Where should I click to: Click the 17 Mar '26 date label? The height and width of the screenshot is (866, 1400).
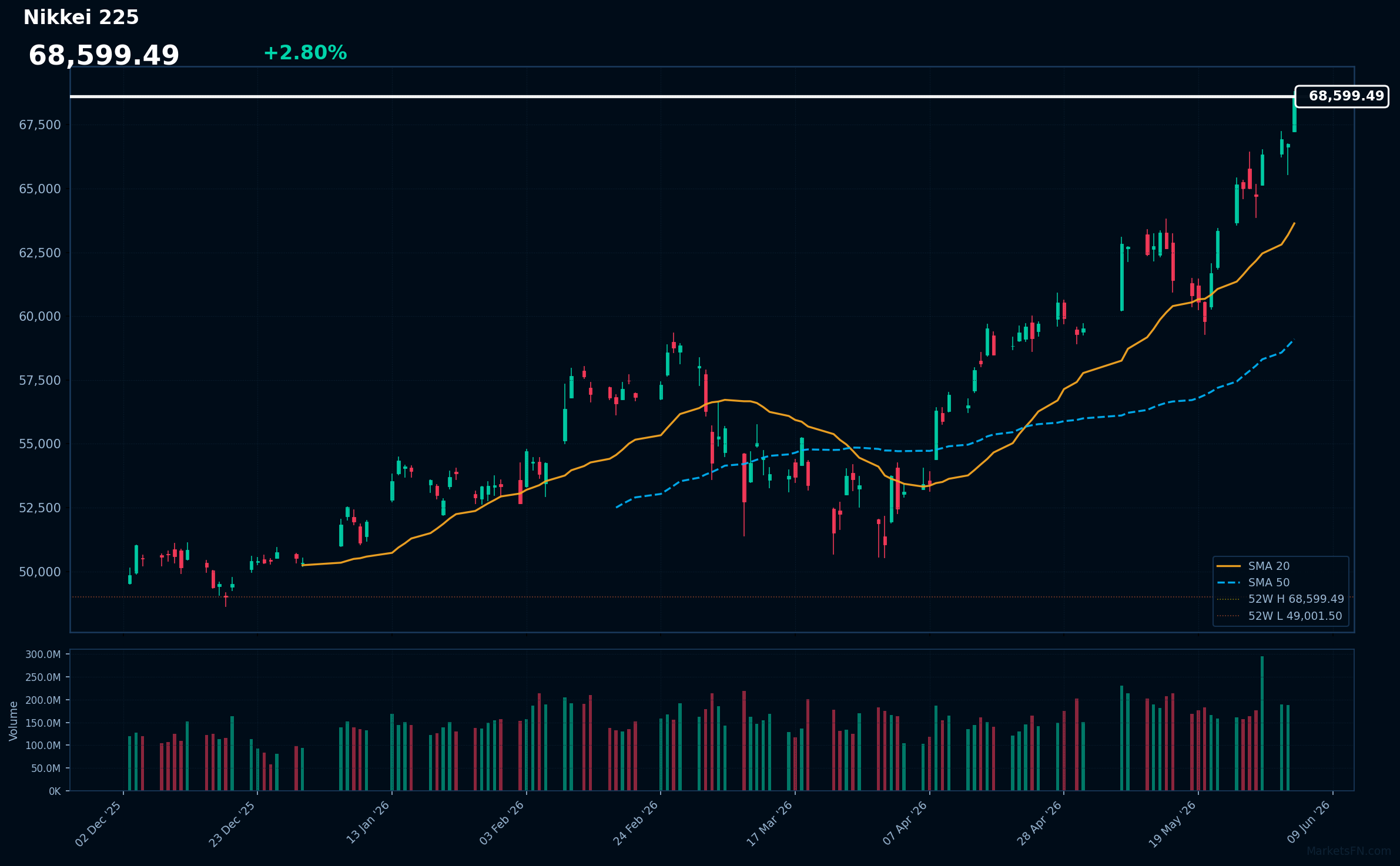click(769, 824)
